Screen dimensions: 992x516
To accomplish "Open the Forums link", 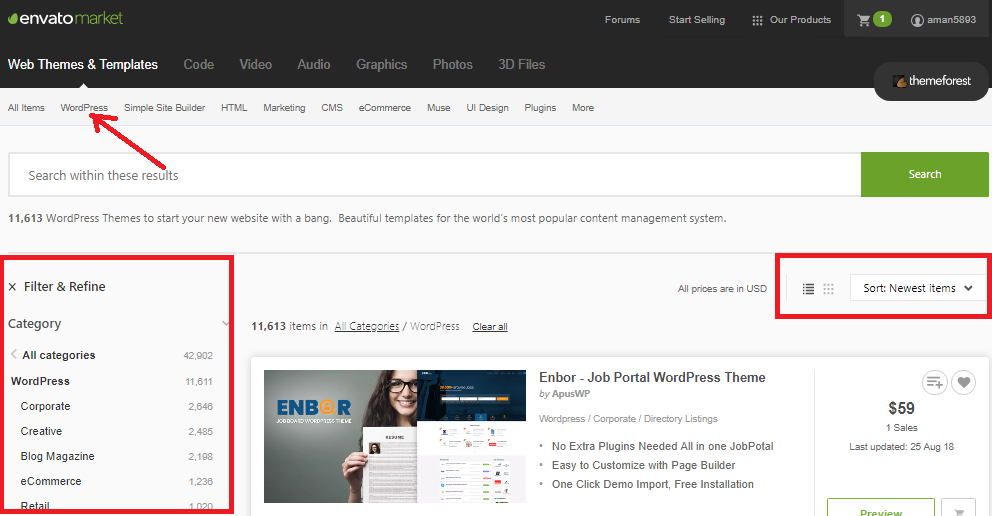I will [623, 20].
